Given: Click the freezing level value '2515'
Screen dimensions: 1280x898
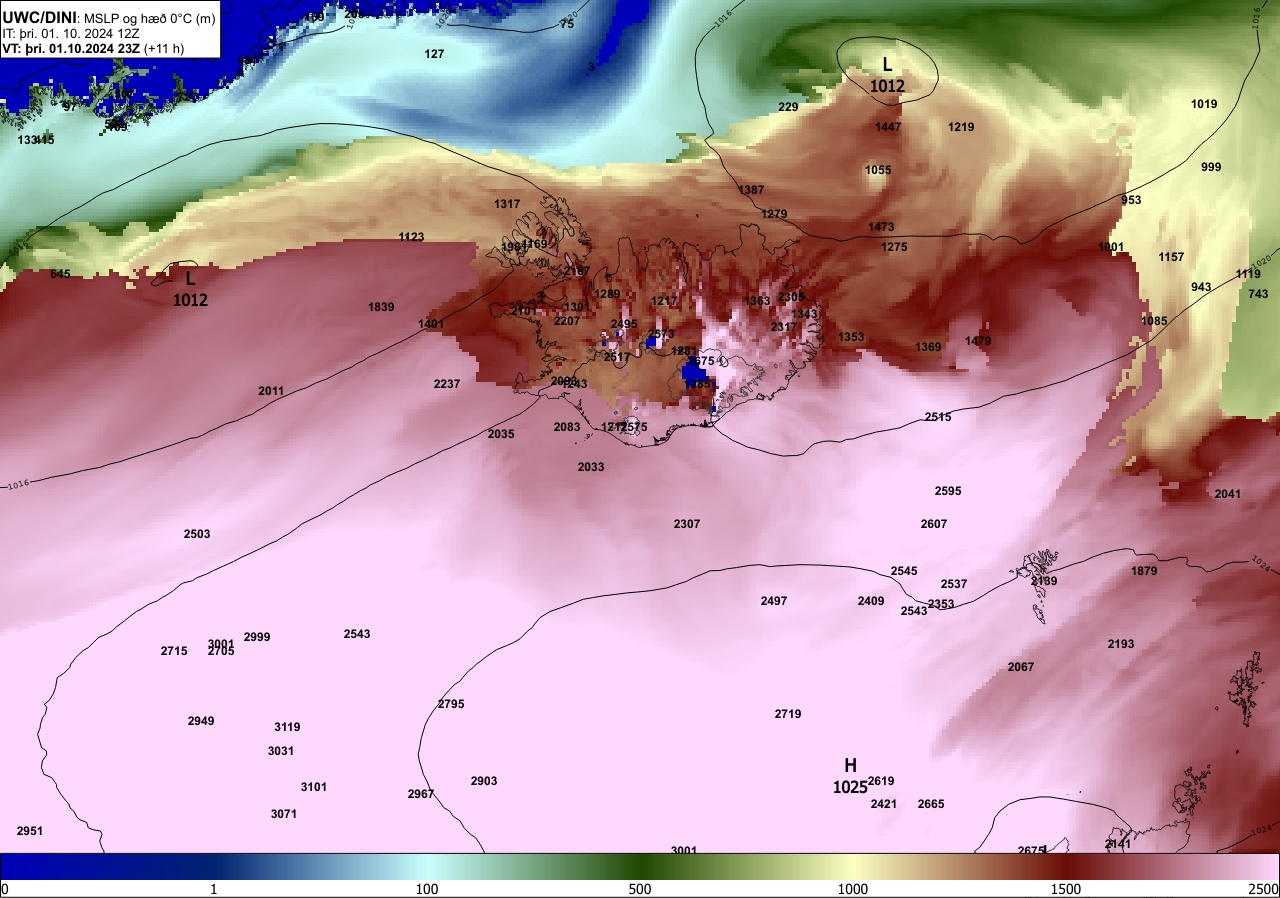Looking at the screenshot, I should coord(938,417).
